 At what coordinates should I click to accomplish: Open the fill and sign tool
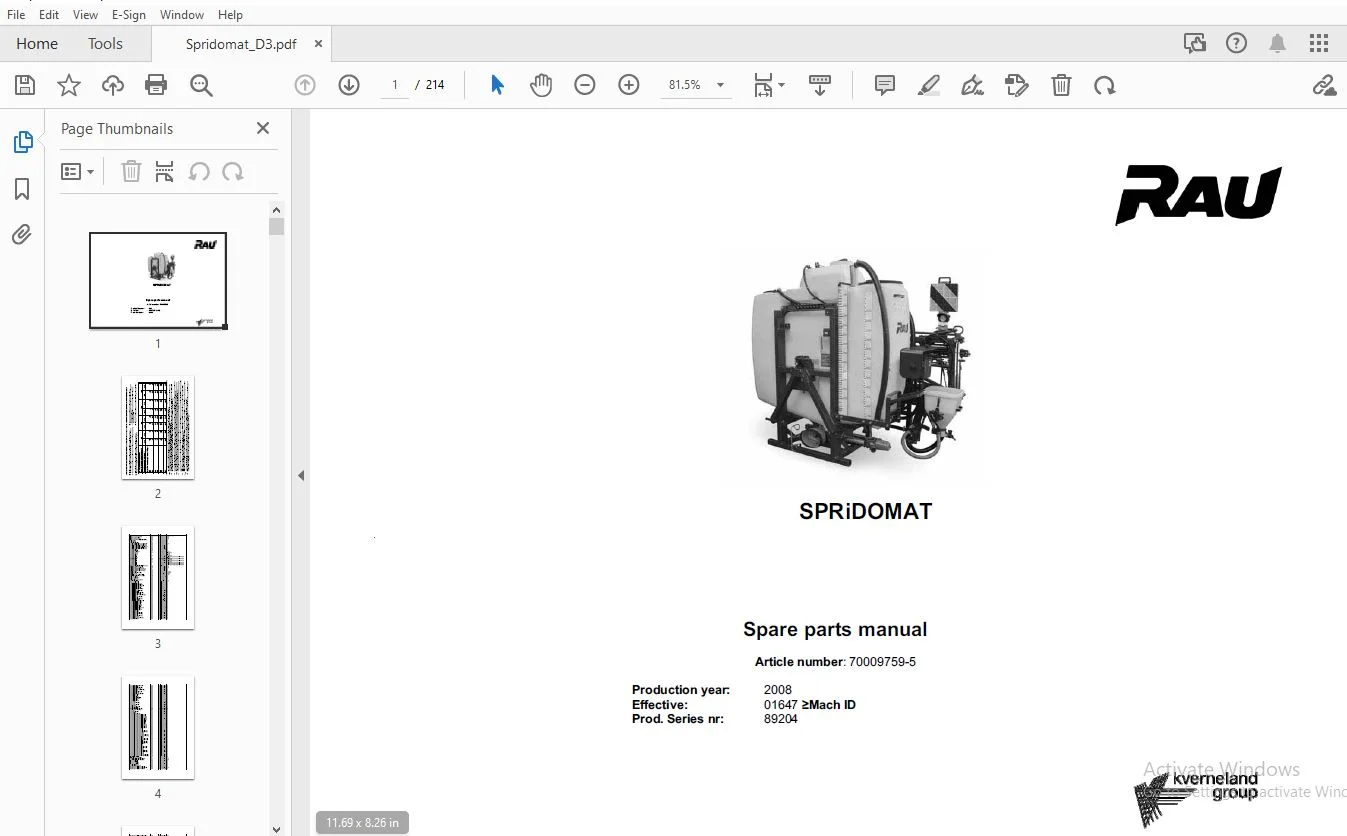point(972,85)
